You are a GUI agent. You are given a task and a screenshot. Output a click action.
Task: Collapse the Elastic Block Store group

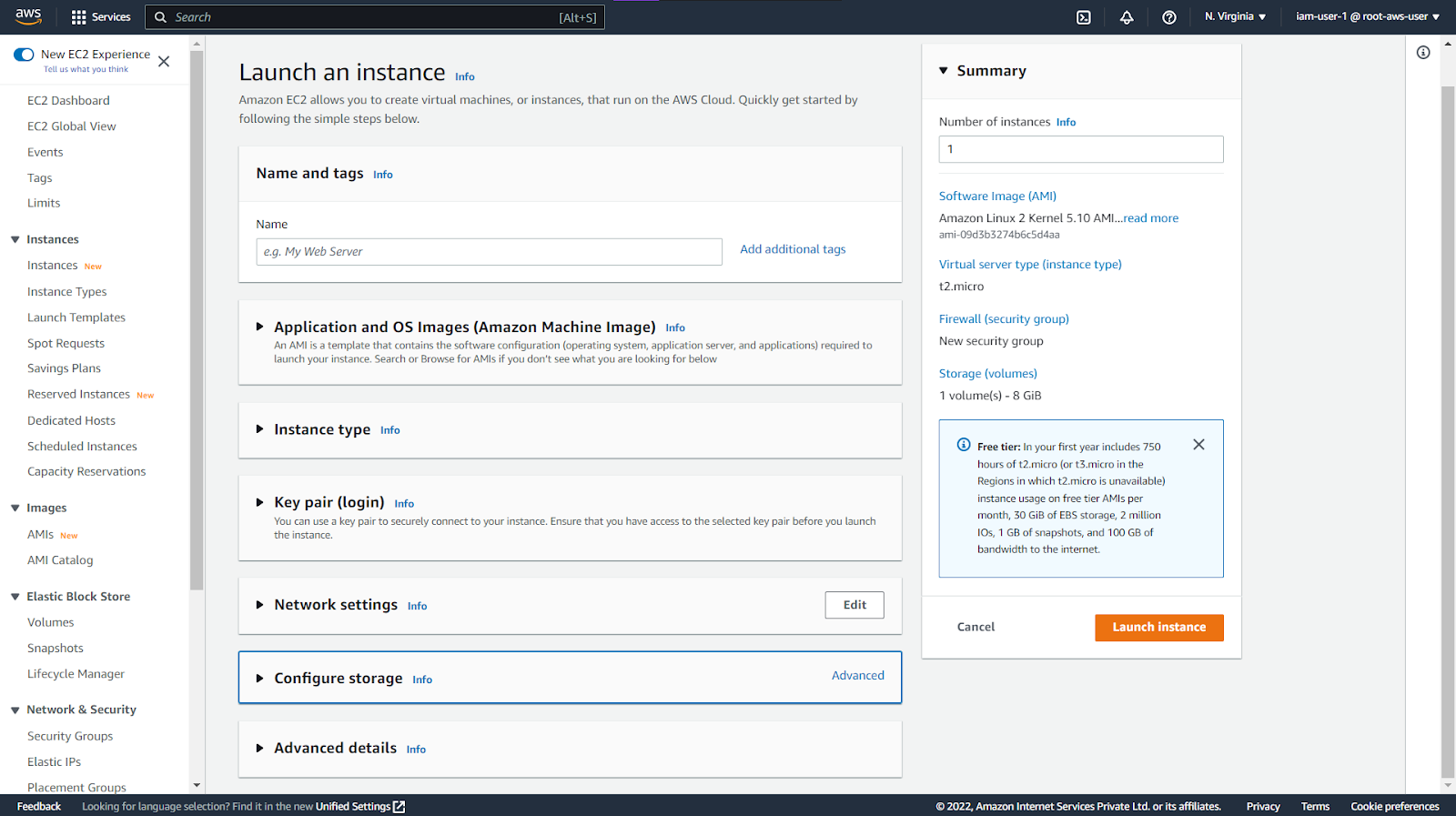[15, 597]
